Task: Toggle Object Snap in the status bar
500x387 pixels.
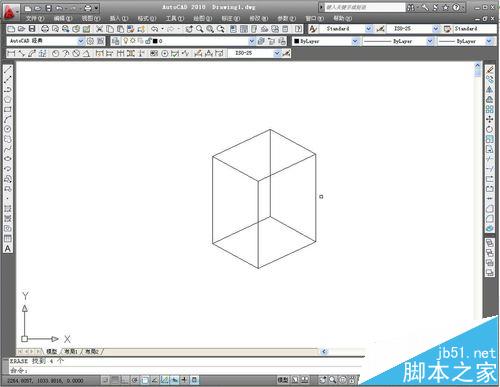Action: [145, 380]
